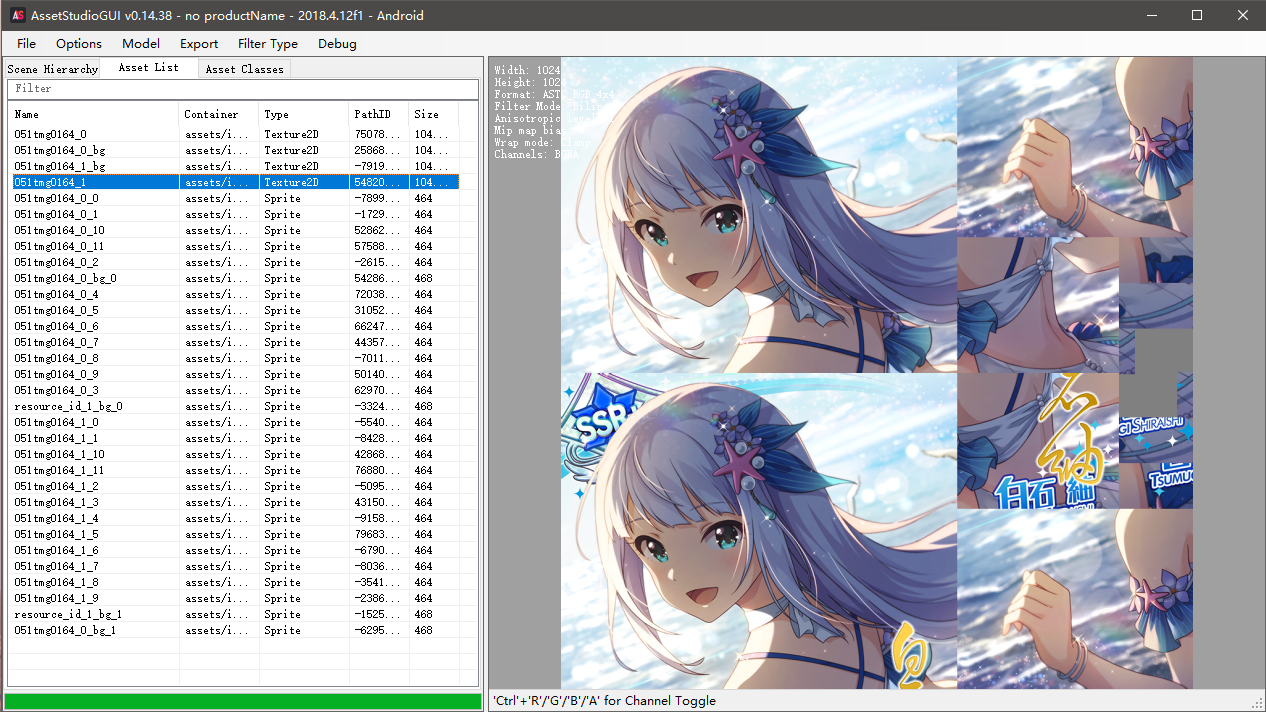Select the 051tmg0164_1_0 sprite row
This screenshot has width=1266, height=712.
235,422
